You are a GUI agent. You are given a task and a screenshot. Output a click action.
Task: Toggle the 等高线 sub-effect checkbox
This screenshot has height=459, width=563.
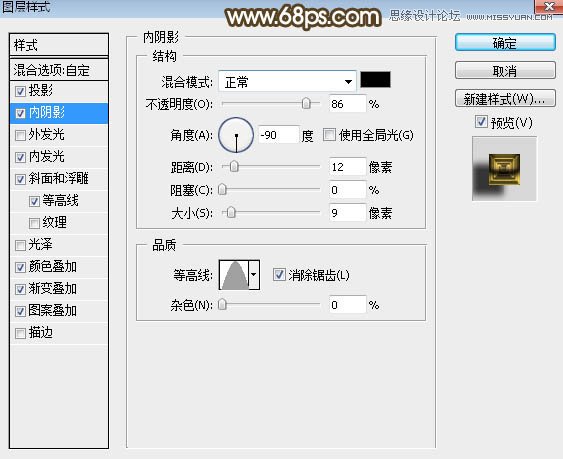34,201
